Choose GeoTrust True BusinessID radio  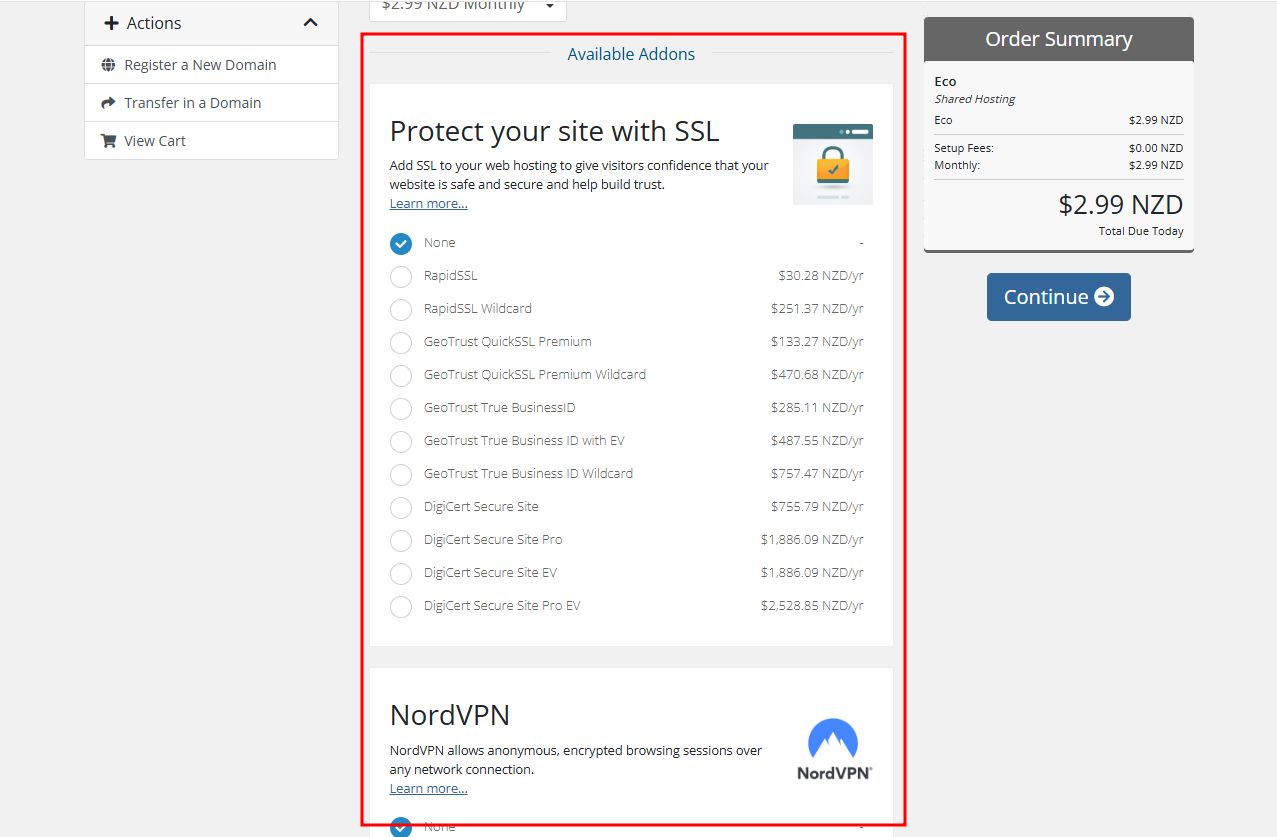point(401,408)
